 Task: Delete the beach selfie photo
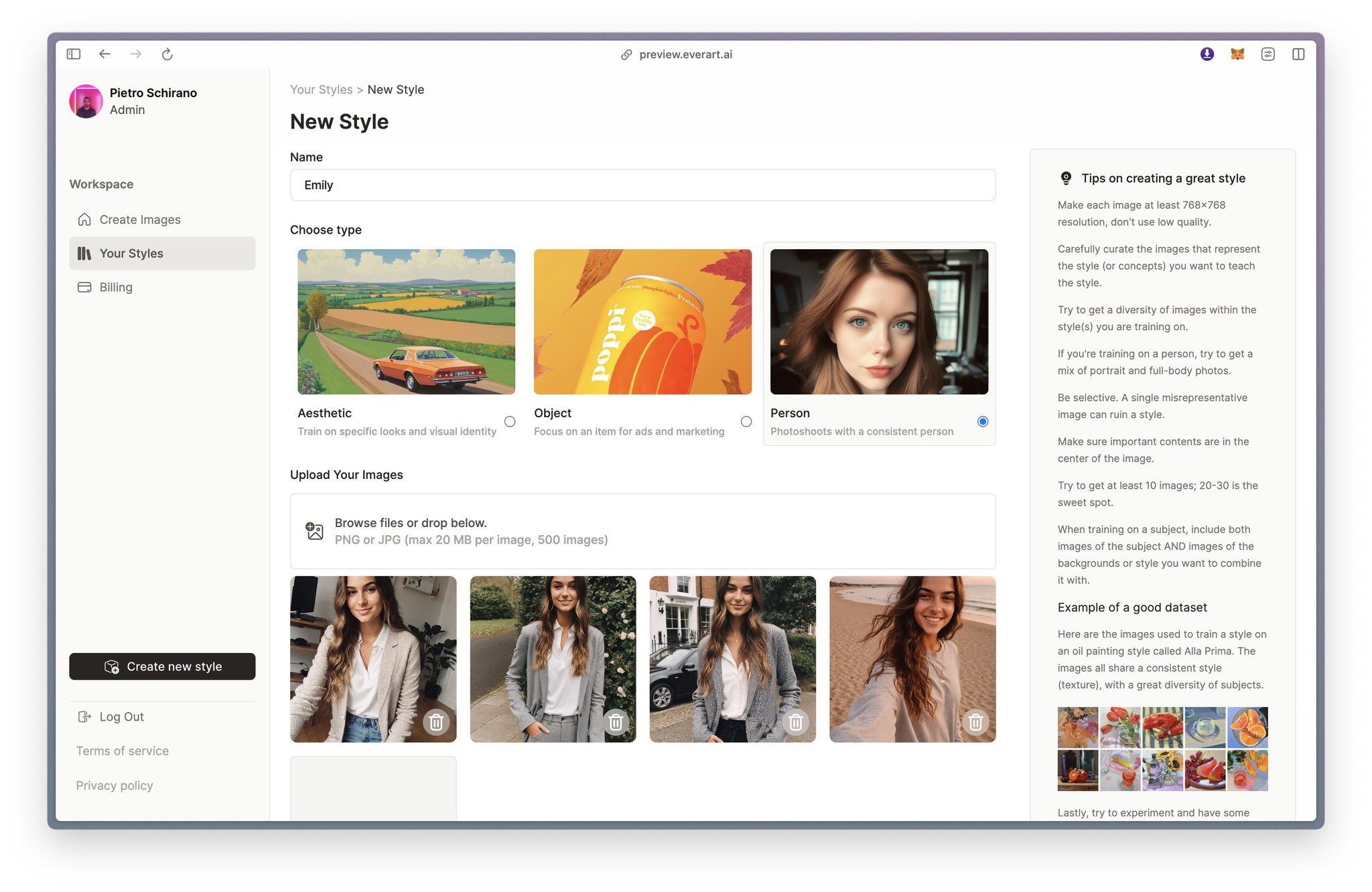975,722
